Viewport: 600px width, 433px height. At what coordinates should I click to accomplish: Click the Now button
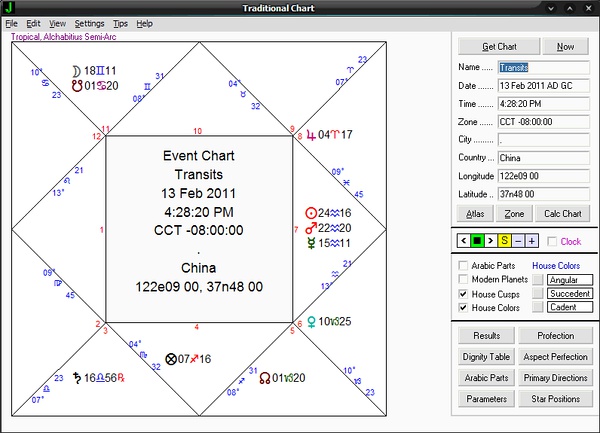[x=565, y=47]
